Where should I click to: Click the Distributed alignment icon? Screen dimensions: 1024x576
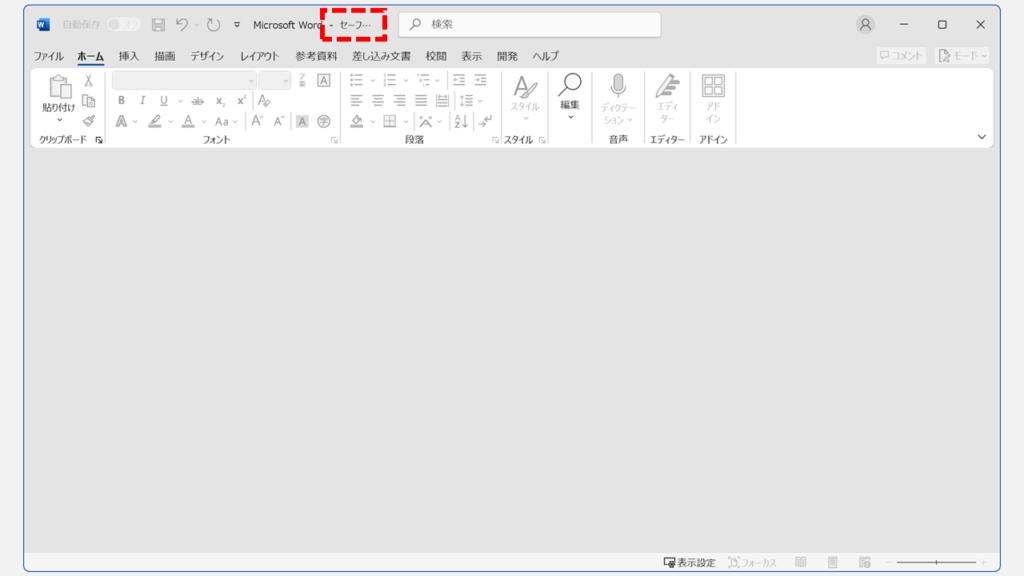pyautogui.click(x=442, y=101)
